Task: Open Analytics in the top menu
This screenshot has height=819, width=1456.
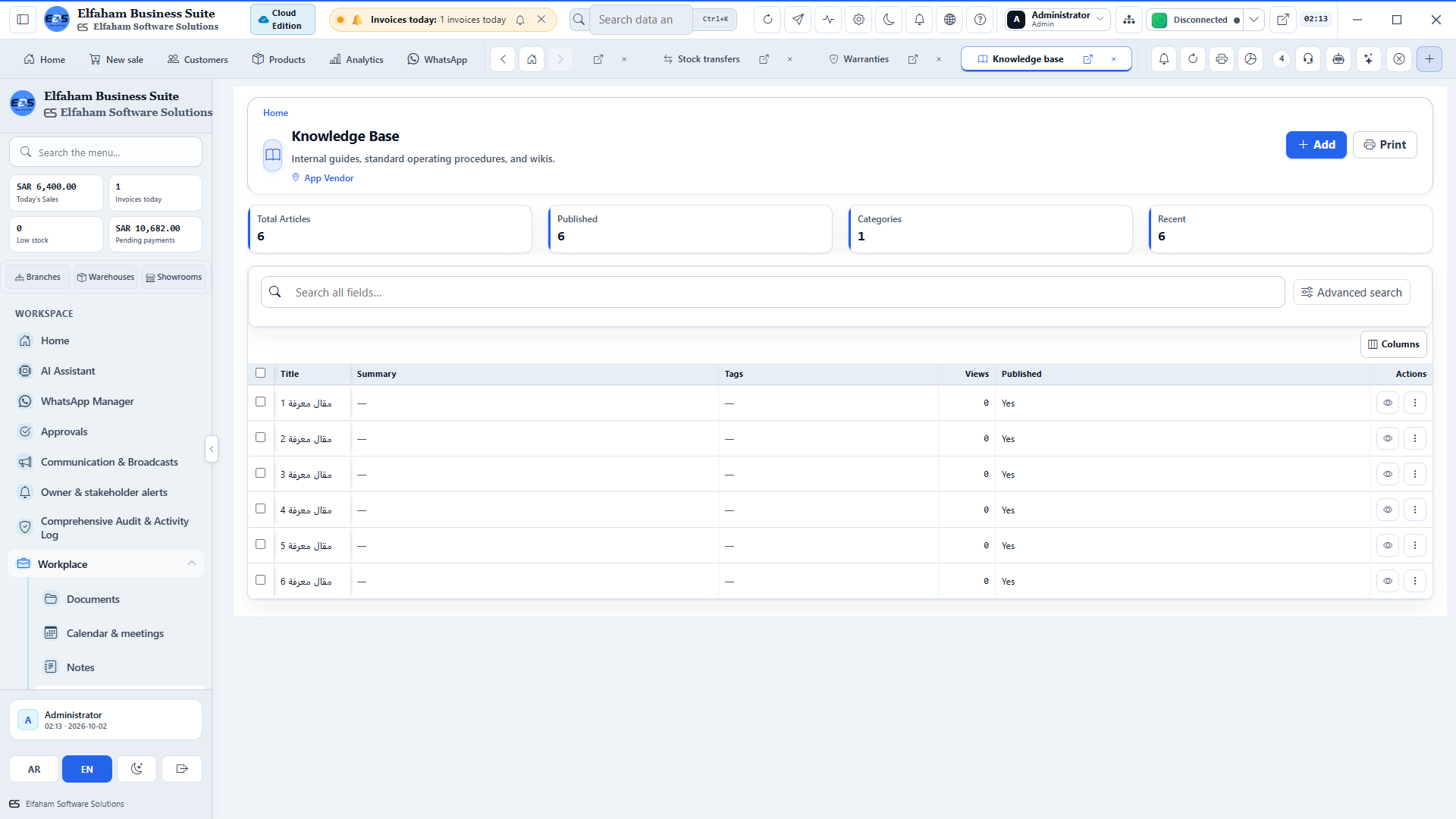Action: (x=356, y=59)
